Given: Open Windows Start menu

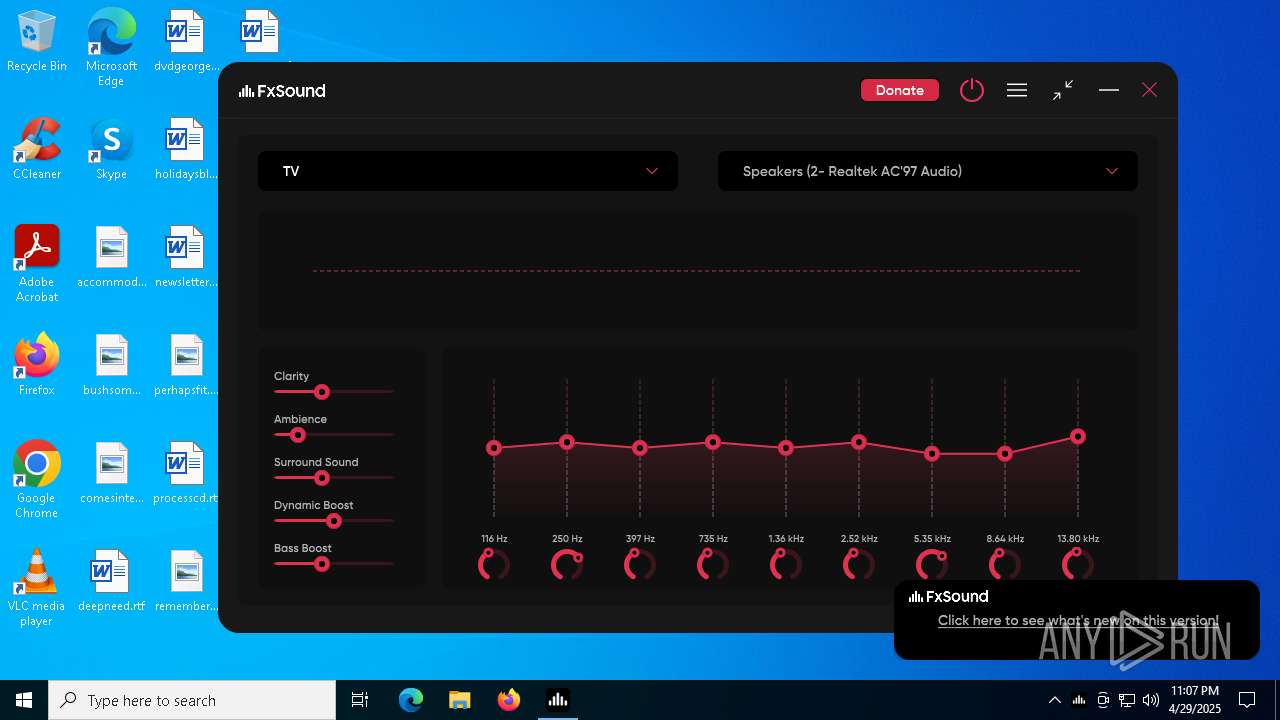Looking at the screenshot, I should point(24,700).
